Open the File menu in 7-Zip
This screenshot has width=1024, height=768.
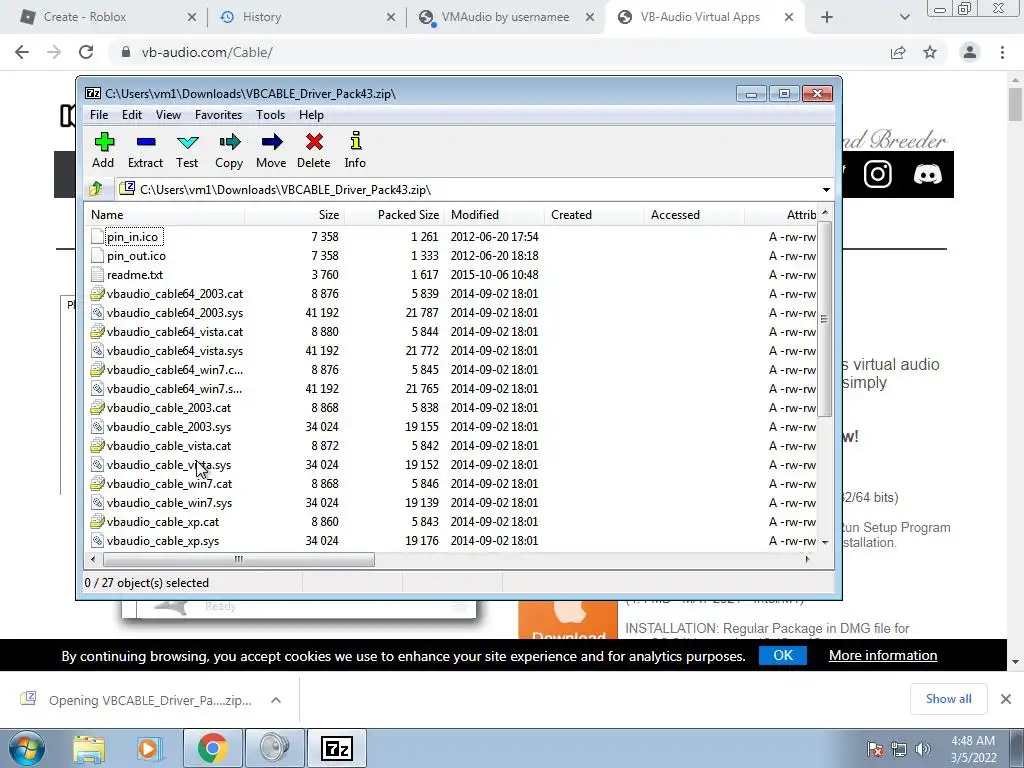tap(99, 115)
